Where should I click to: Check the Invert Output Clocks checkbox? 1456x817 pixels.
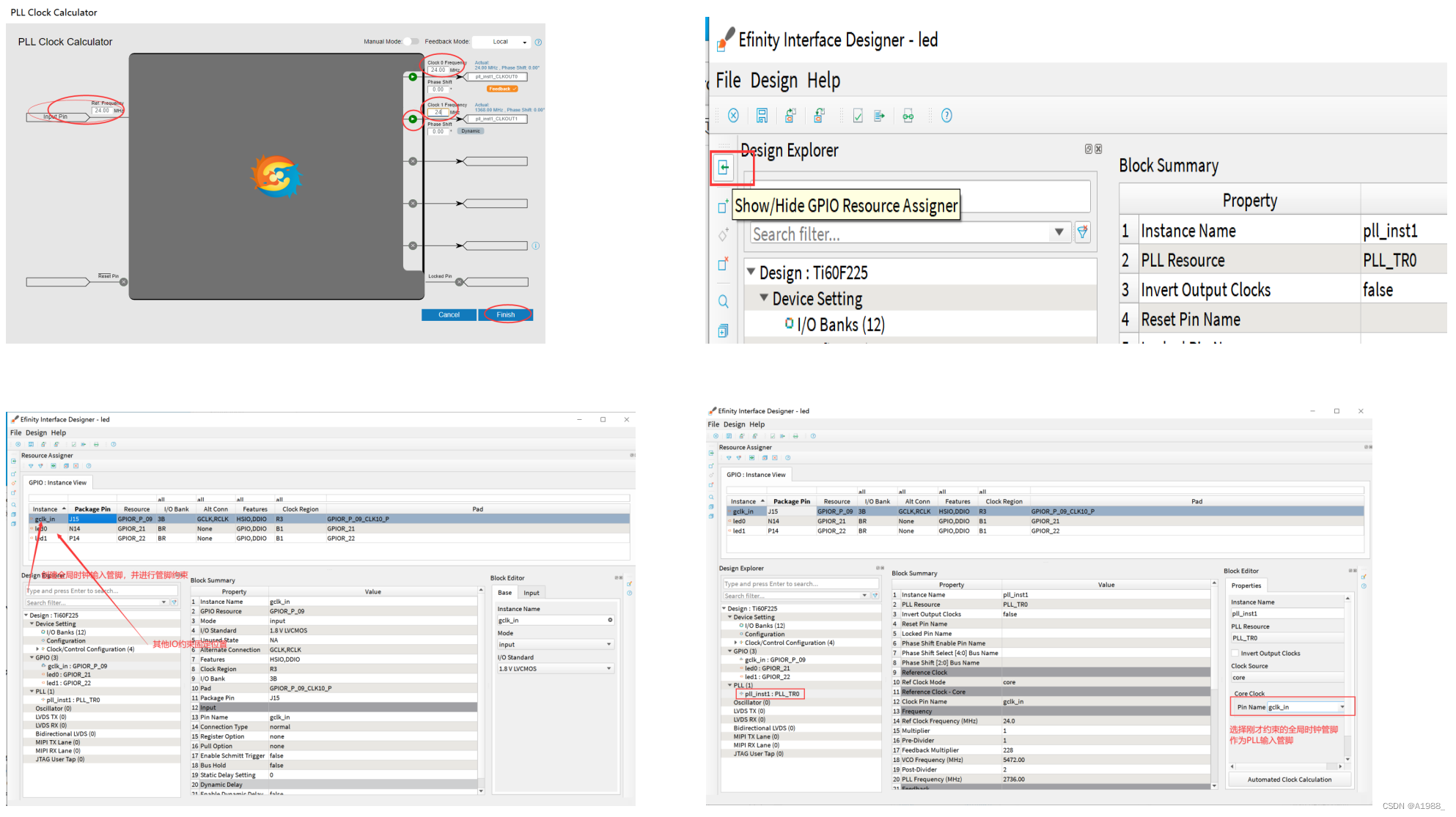pyautogui.click(x=1235, y=654)
